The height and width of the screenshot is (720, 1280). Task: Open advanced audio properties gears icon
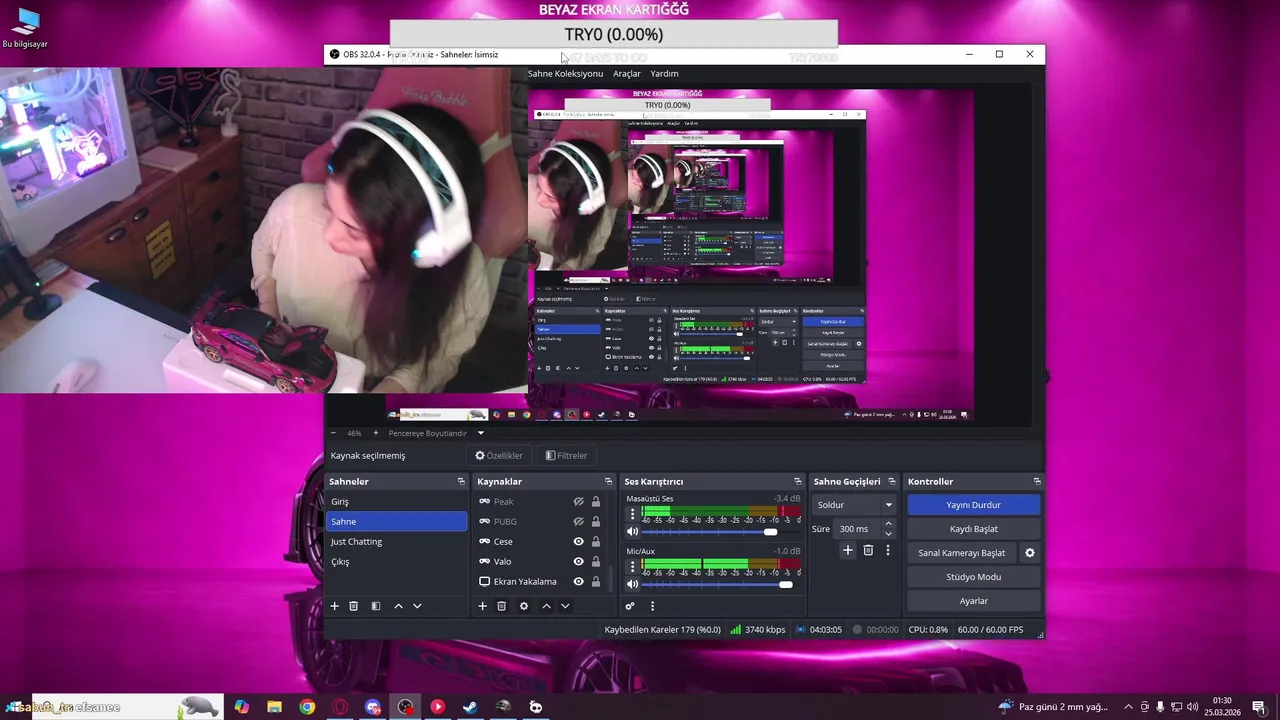pyautogui.click(x=630, y=606)
